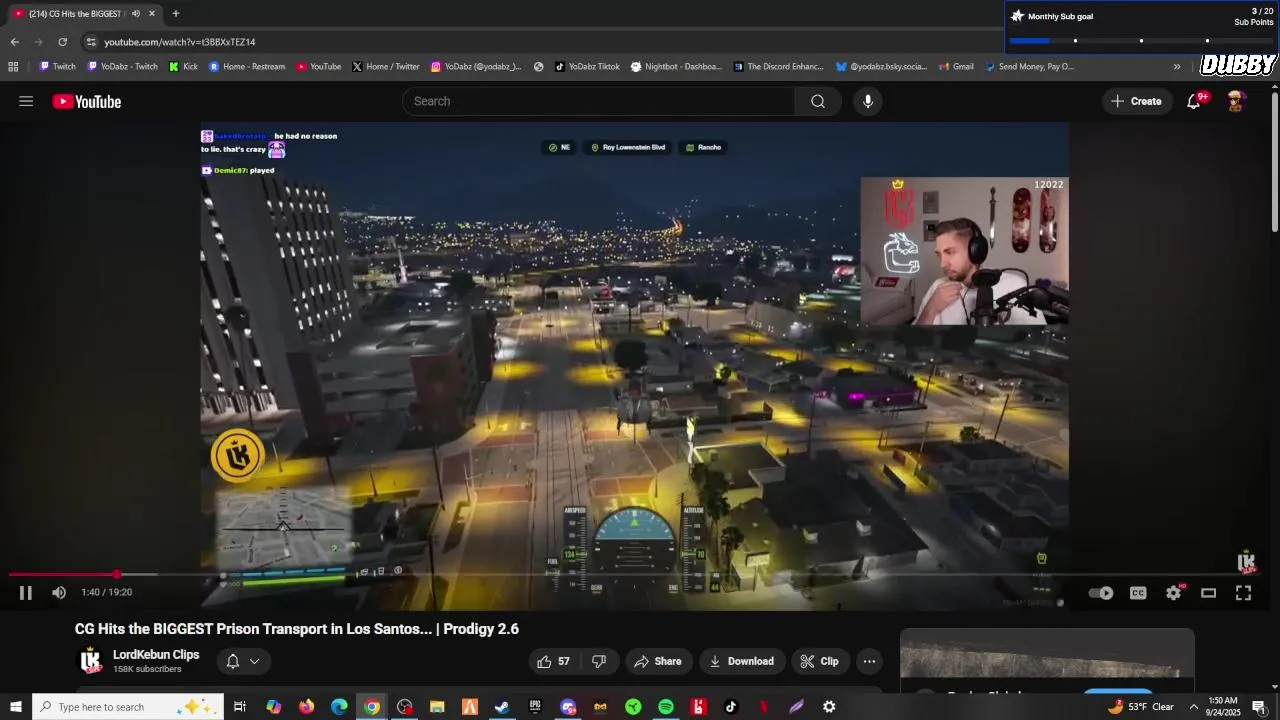This screenshot has width=1280, height=720.
Task: Open the Windows Start menu
Action: pos(15,707)
